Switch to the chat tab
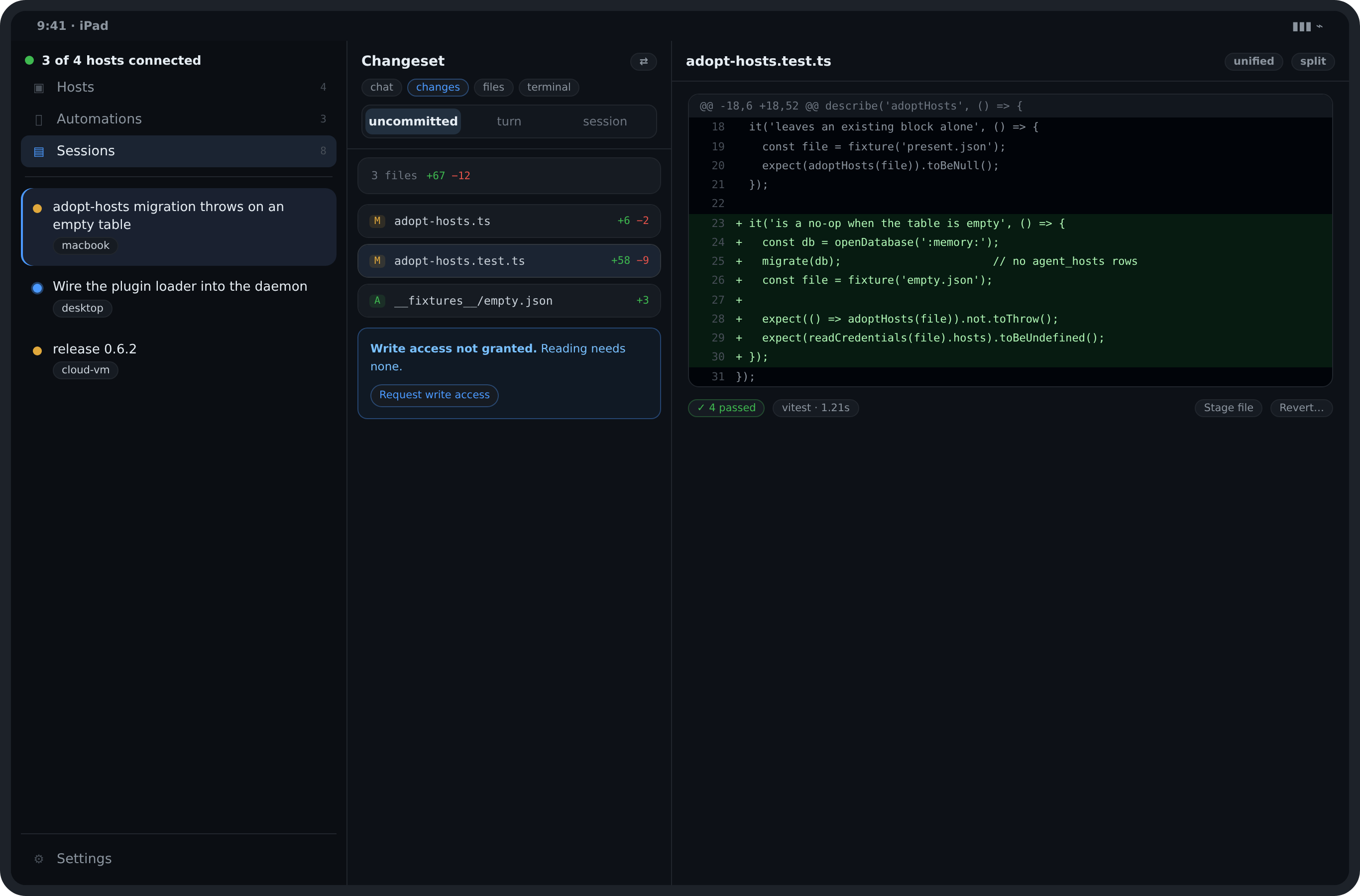Image resolution: width=1360 pixels, height=896 pixels. [x=382, y=88]
